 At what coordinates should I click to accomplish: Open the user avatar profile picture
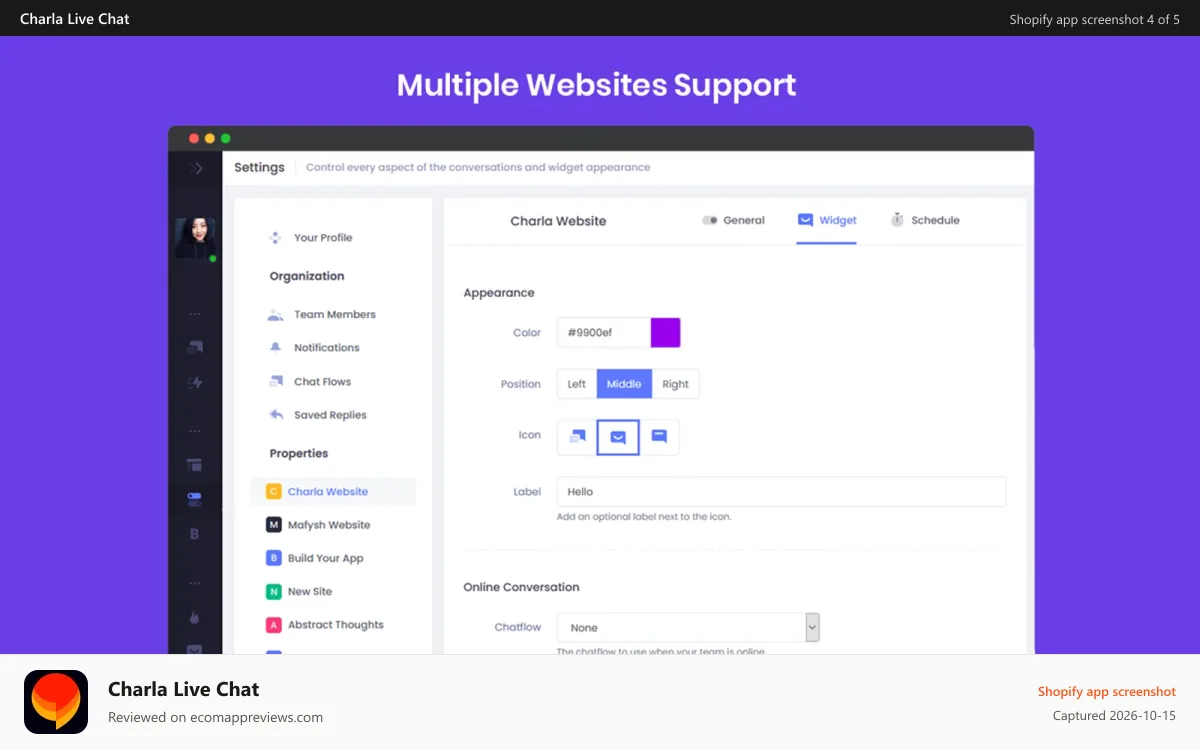195,237
